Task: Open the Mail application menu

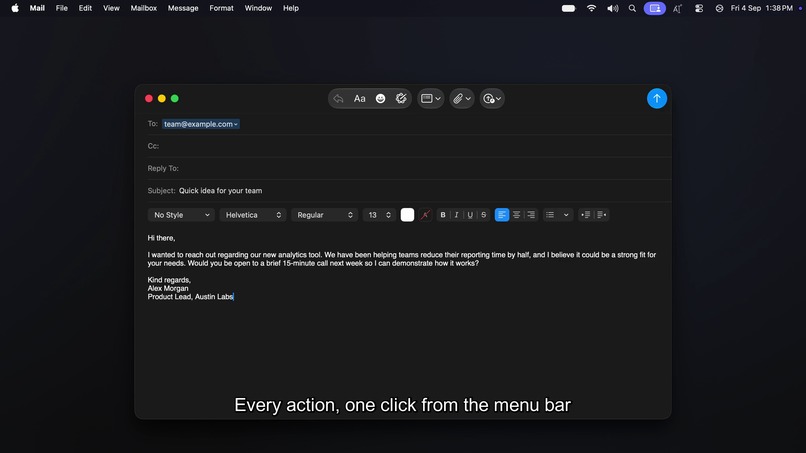Action: [37, 8]
